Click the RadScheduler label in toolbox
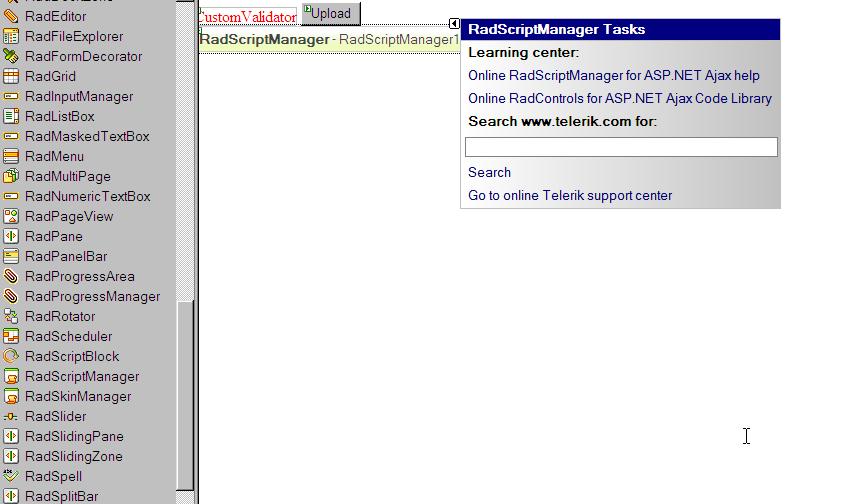The height and width of the screenshot is (504, 850). pyautogui.click(x=68, y=337)
